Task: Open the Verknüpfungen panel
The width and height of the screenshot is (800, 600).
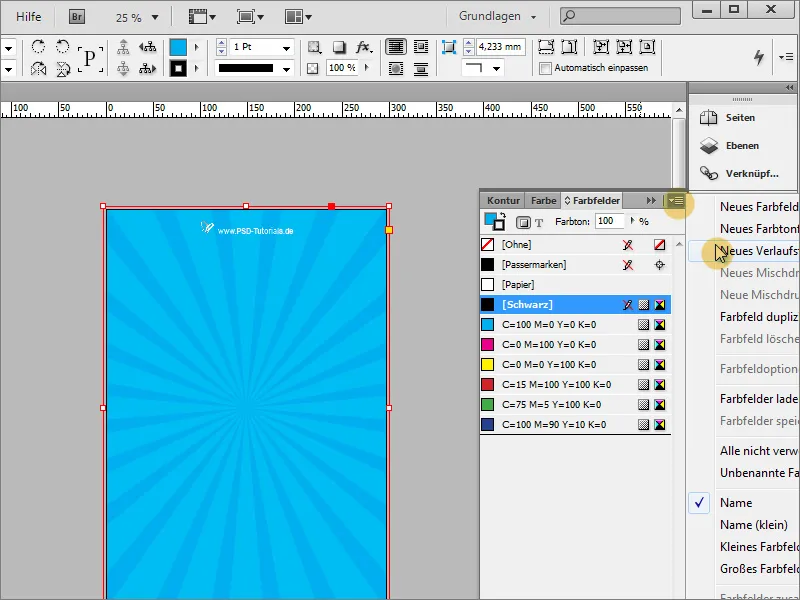Action: point(742,174)
